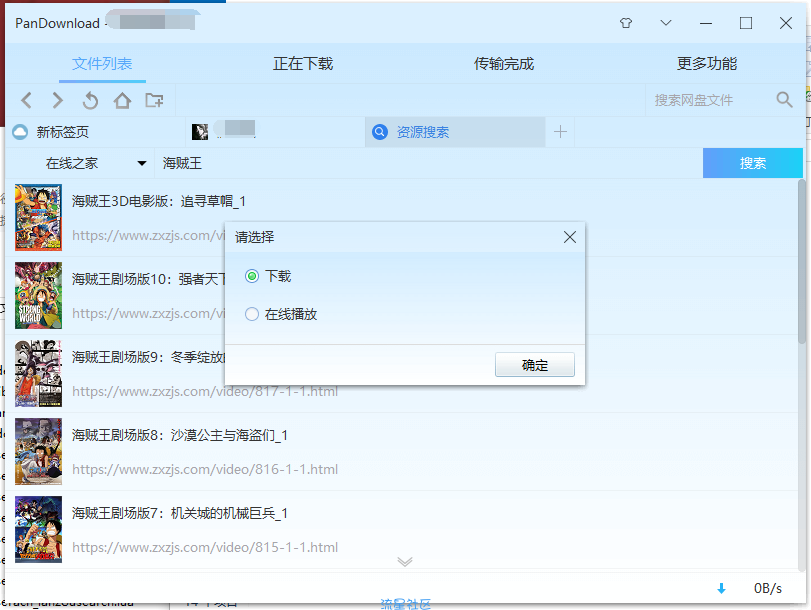Viewport: 811px width, 610px height.
Task: Confirm with the 确定 button
Action: [535, 365]
